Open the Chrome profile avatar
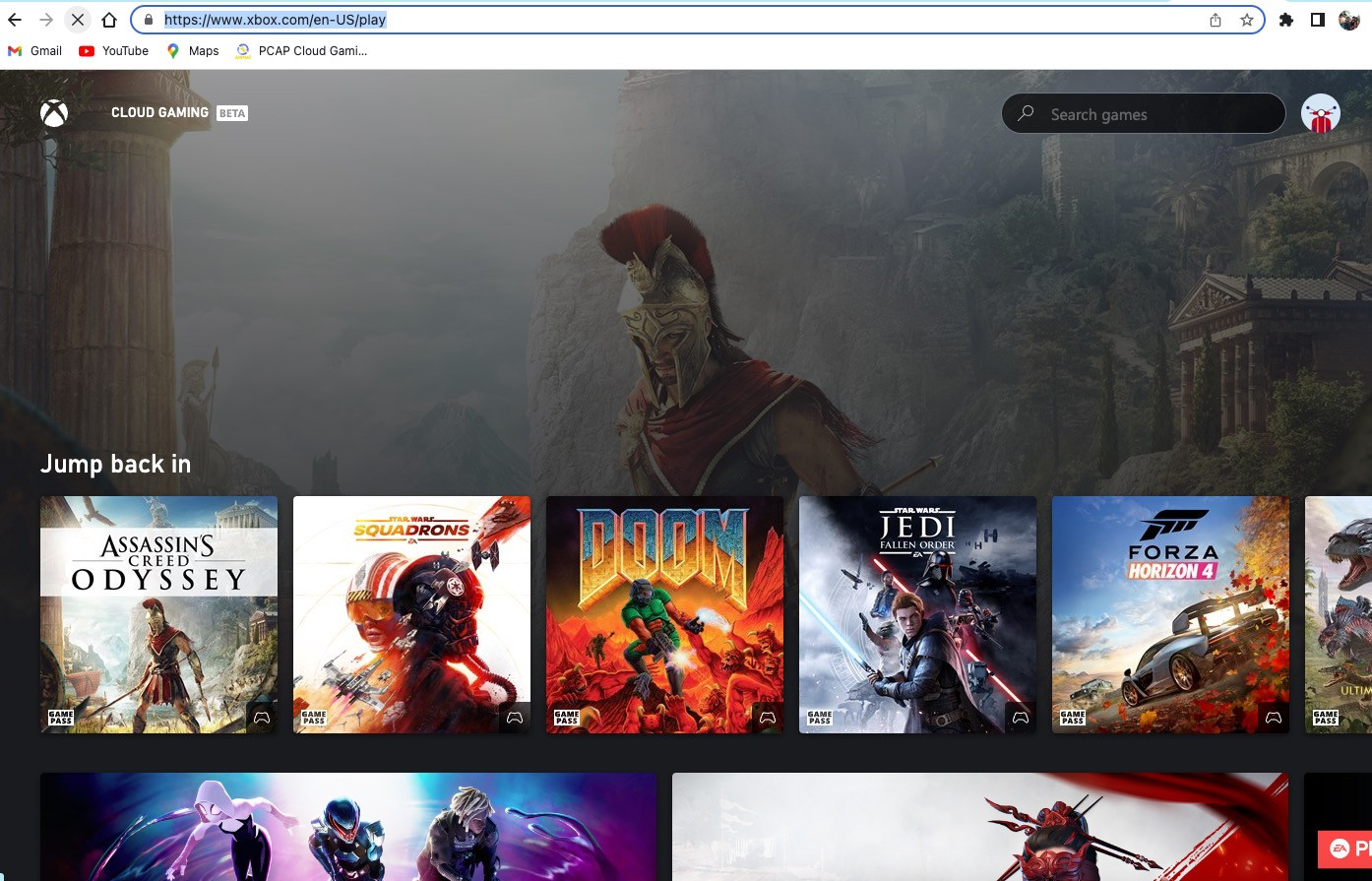Image resolution: width=1372 pixels, height=881 pixels. [x=1349, y=20]
